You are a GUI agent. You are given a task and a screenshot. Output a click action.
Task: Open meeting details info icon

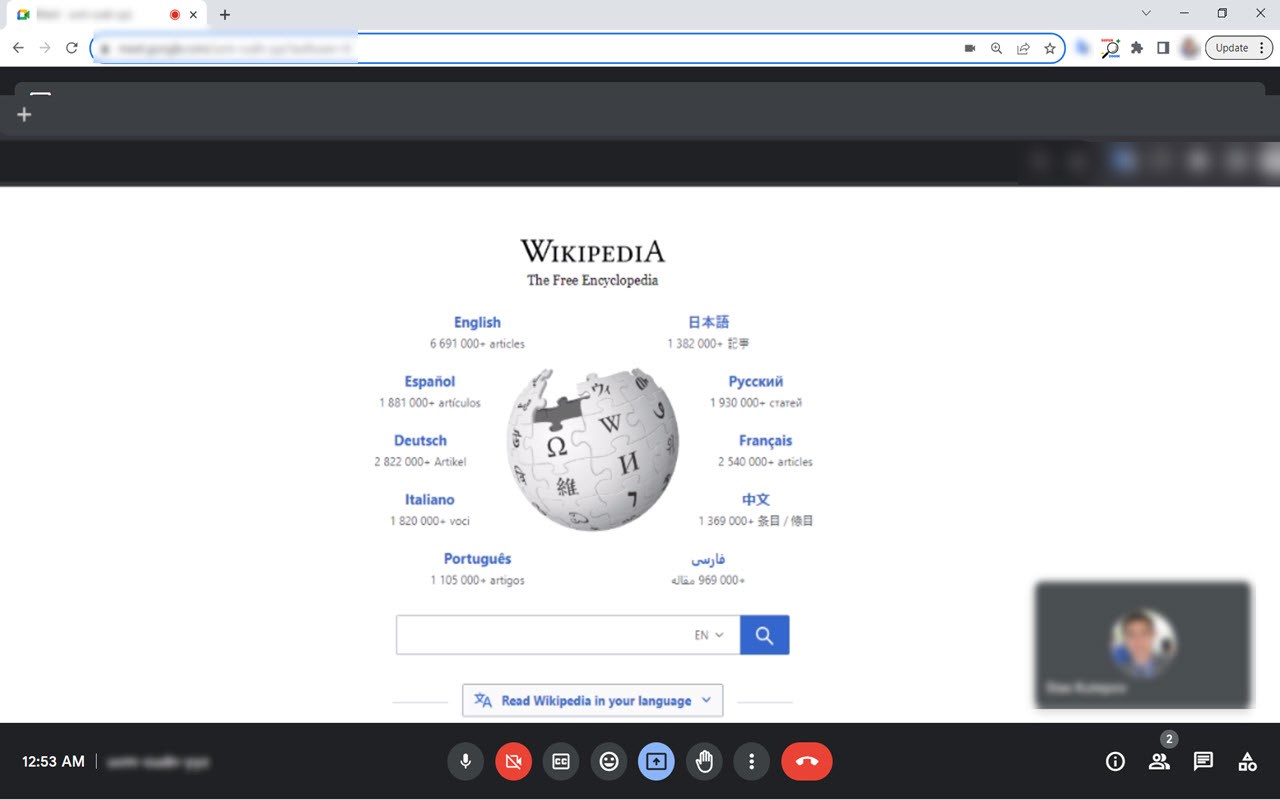point(1115,761)
